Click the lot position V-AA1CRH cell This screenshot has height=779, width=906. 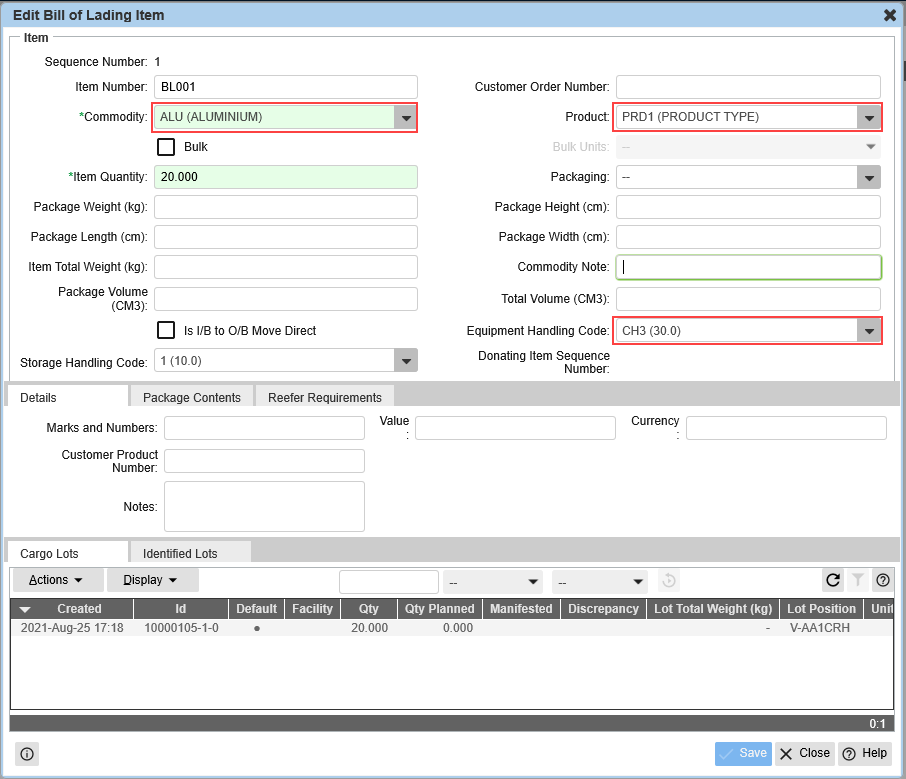tap(819, 628)
